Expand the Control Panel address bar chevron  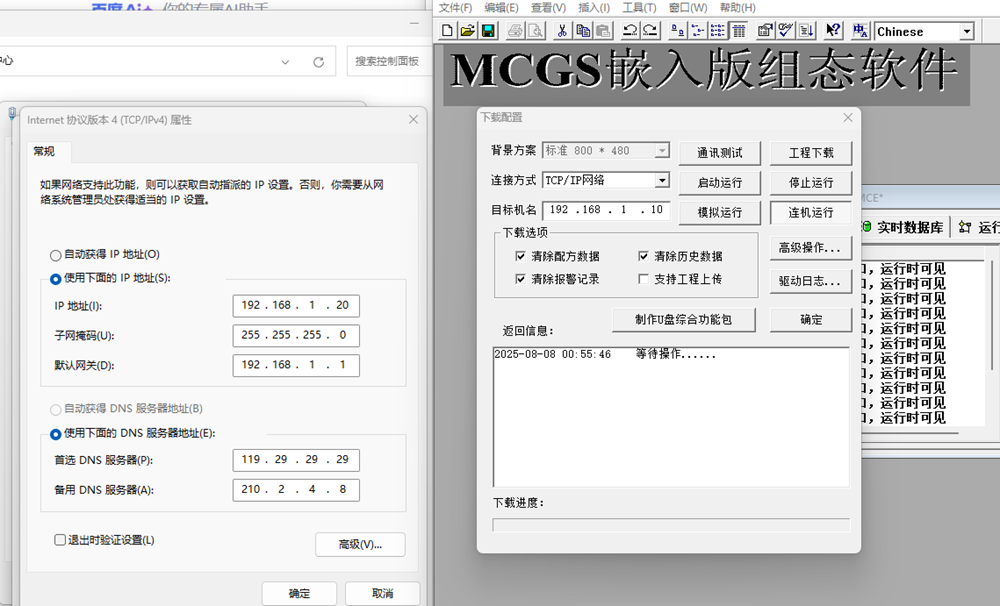(x=285, y=62)
